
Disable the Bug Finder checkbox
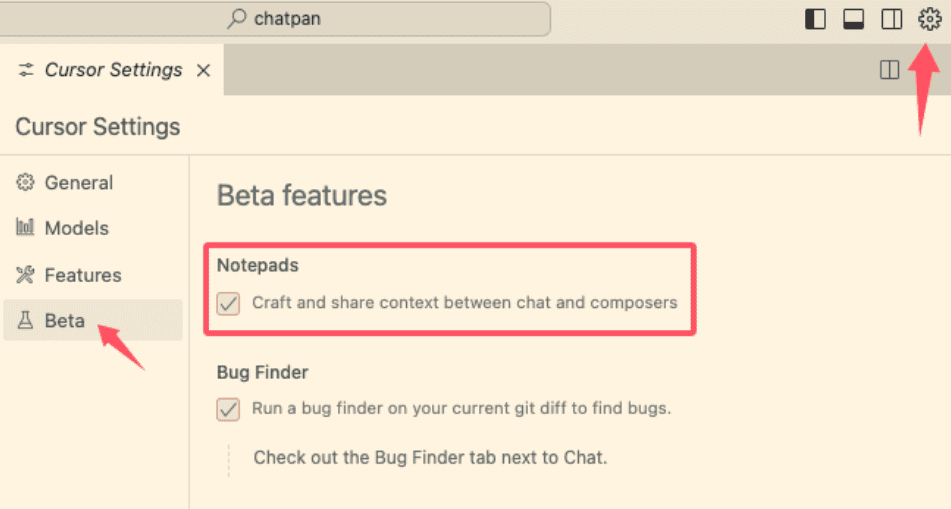(228, 410)
